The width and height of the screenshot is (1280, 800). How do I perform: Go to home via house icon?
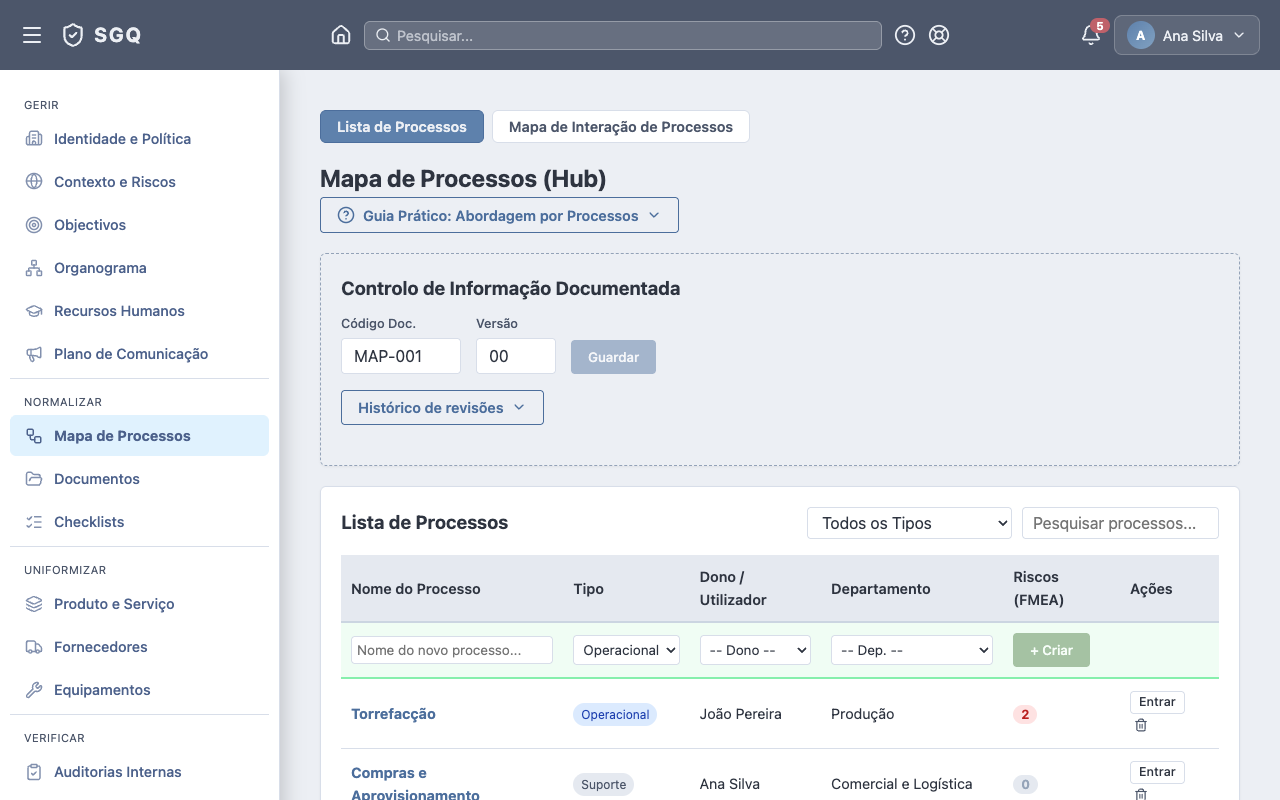click(341, 35)
